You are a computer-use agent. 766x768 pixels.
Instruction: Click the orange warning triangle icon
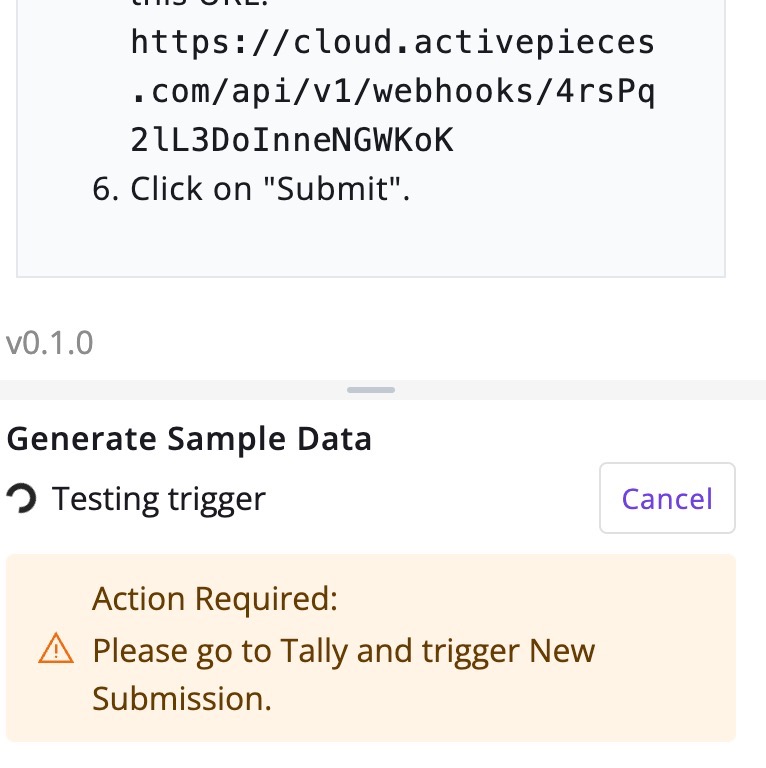56,651
